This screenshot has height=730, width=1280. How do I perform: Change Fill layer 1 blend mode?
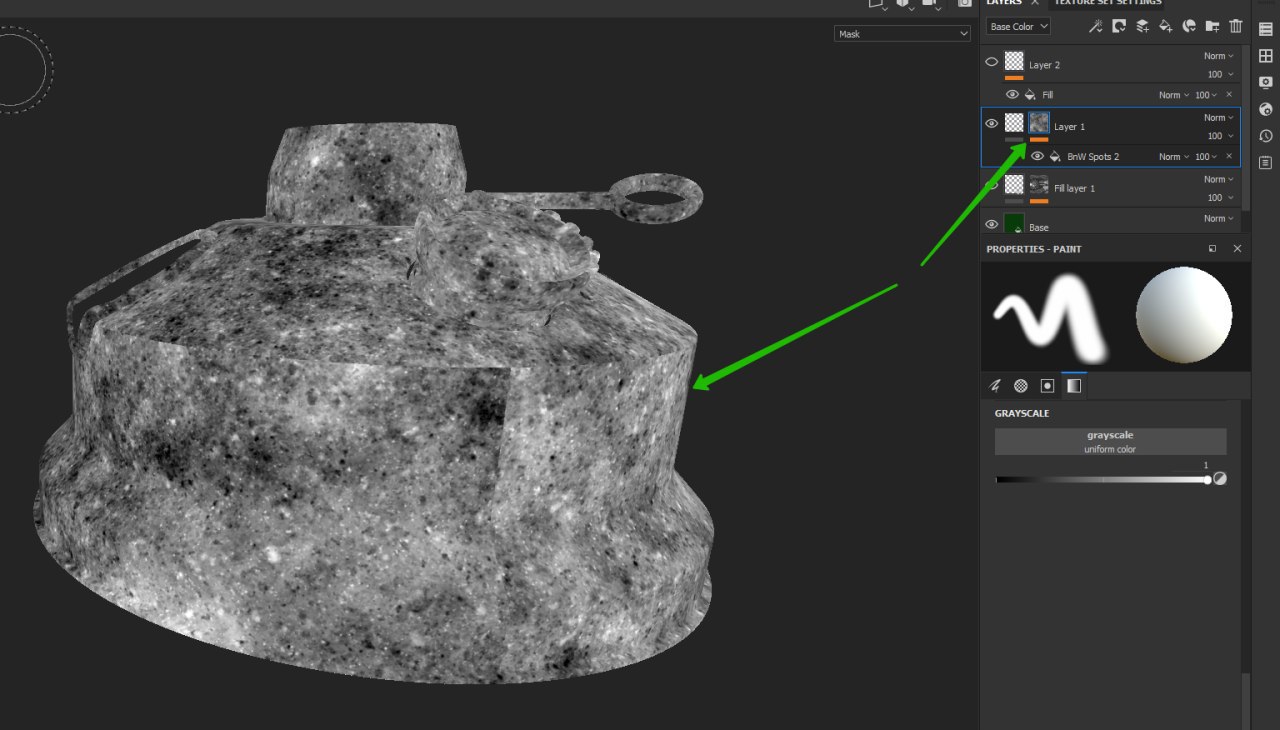[1218, 180]
